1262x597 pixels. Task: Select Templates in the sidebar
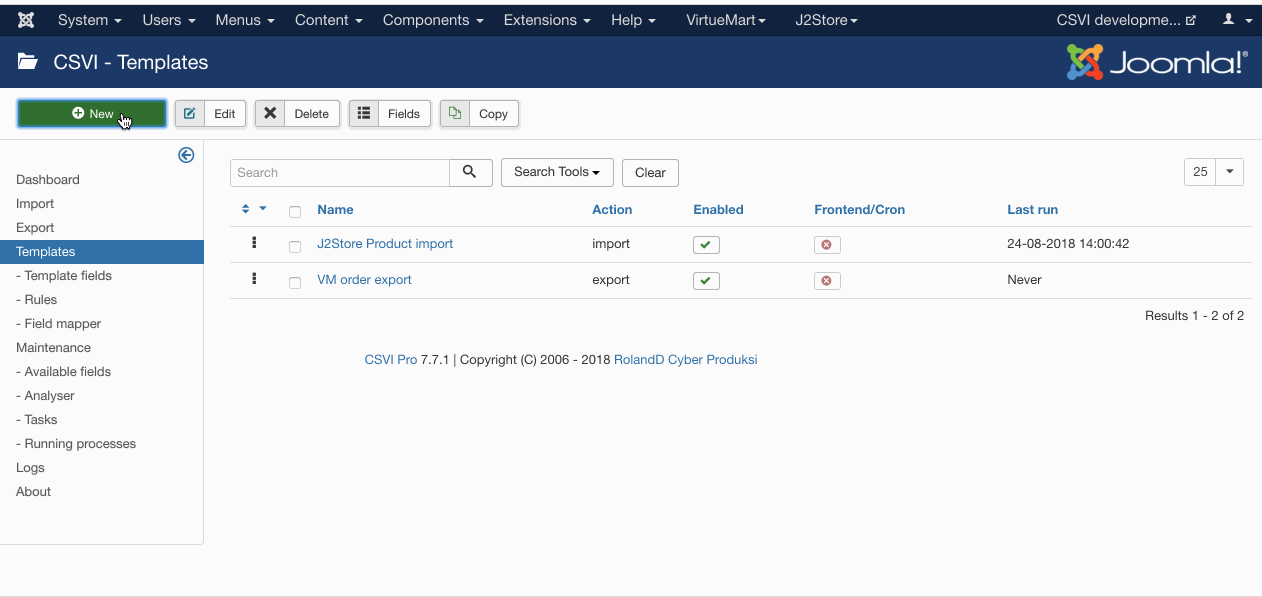click(x=102, y=252)
